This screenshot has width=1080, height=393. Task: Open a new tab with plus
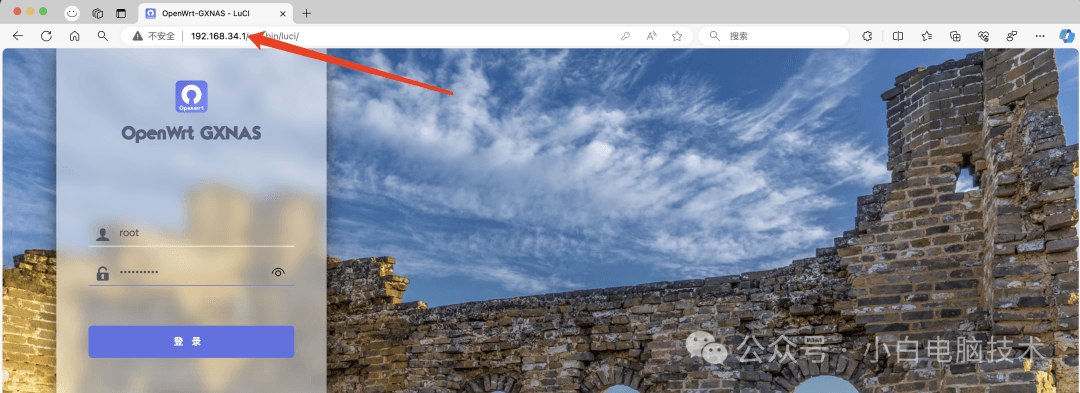(x=307, y=13)
